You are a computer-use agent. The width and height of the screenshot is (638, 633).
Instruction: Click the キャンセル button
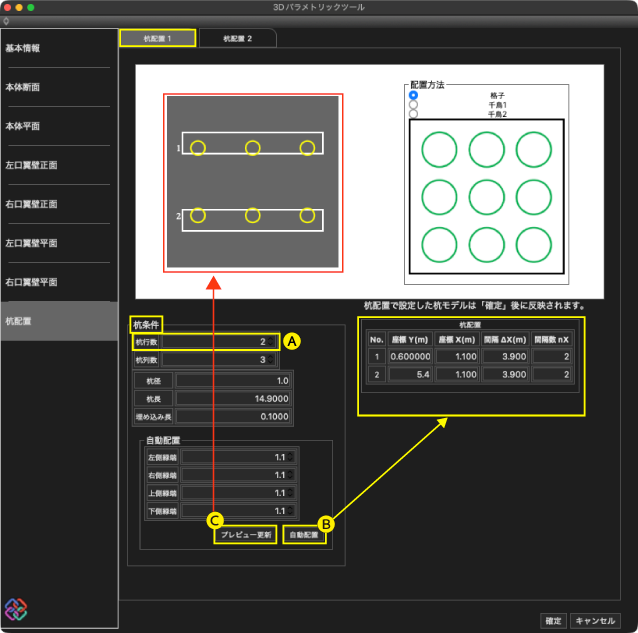pos(595,621)
